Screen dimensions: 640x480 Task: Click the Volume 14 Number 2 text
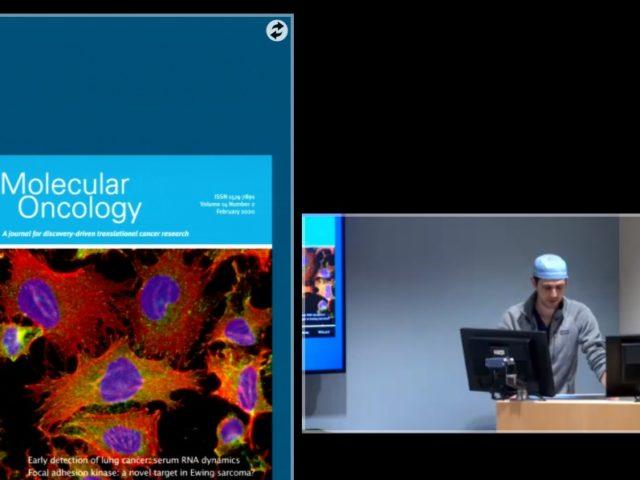(x=227, y=204)
